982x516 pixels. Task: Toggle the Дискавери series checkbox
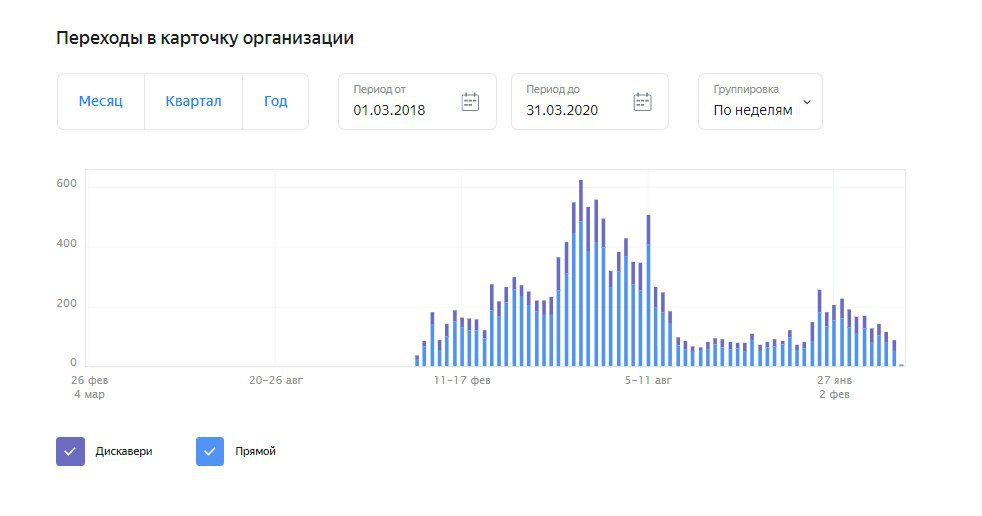tap(70, 452)
